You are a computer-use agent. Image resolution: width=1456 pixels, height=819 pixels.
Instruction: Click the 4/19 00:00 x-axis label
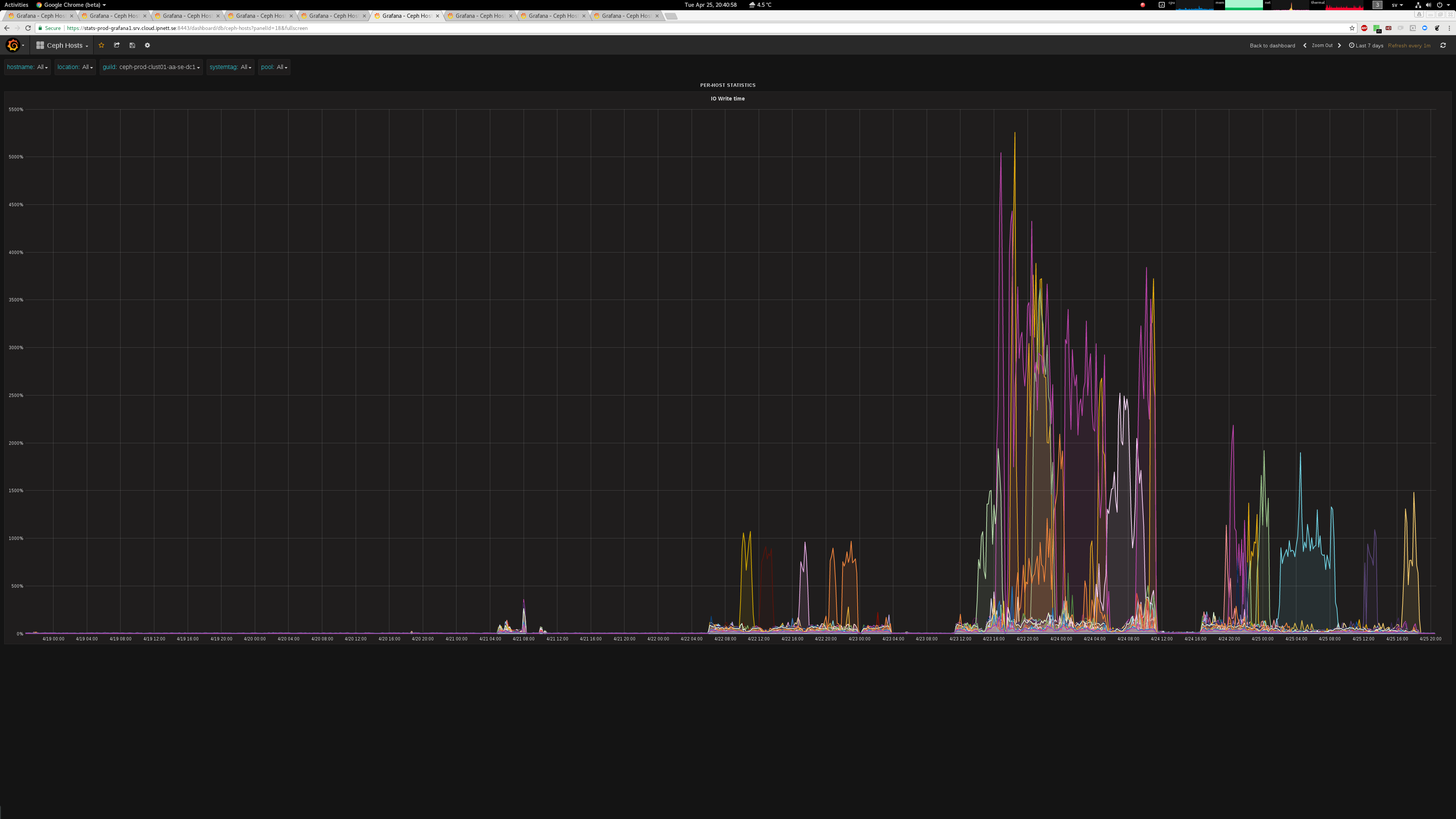click(53, 639)
